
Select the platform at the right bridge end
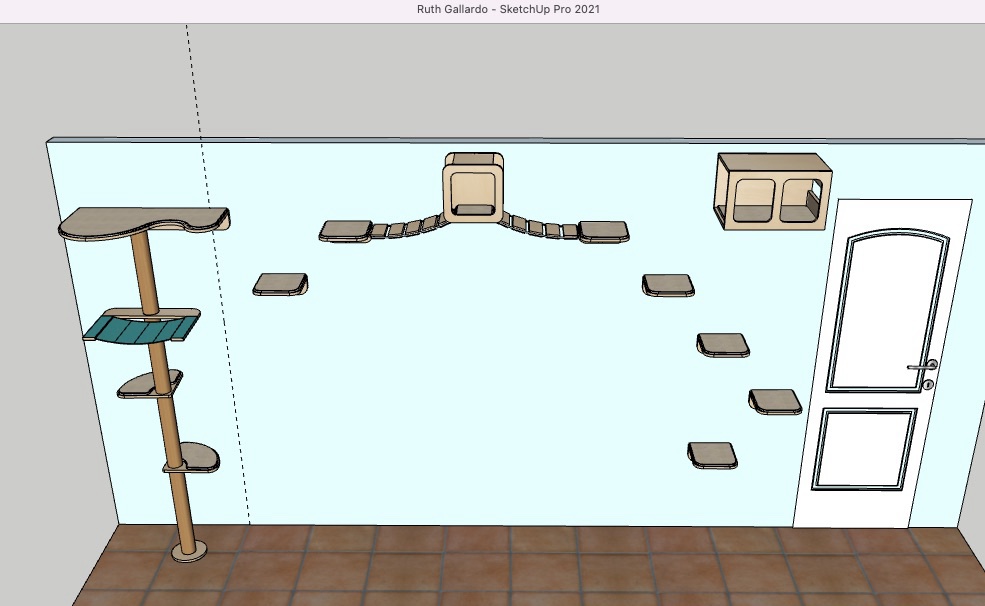(604, 231)
